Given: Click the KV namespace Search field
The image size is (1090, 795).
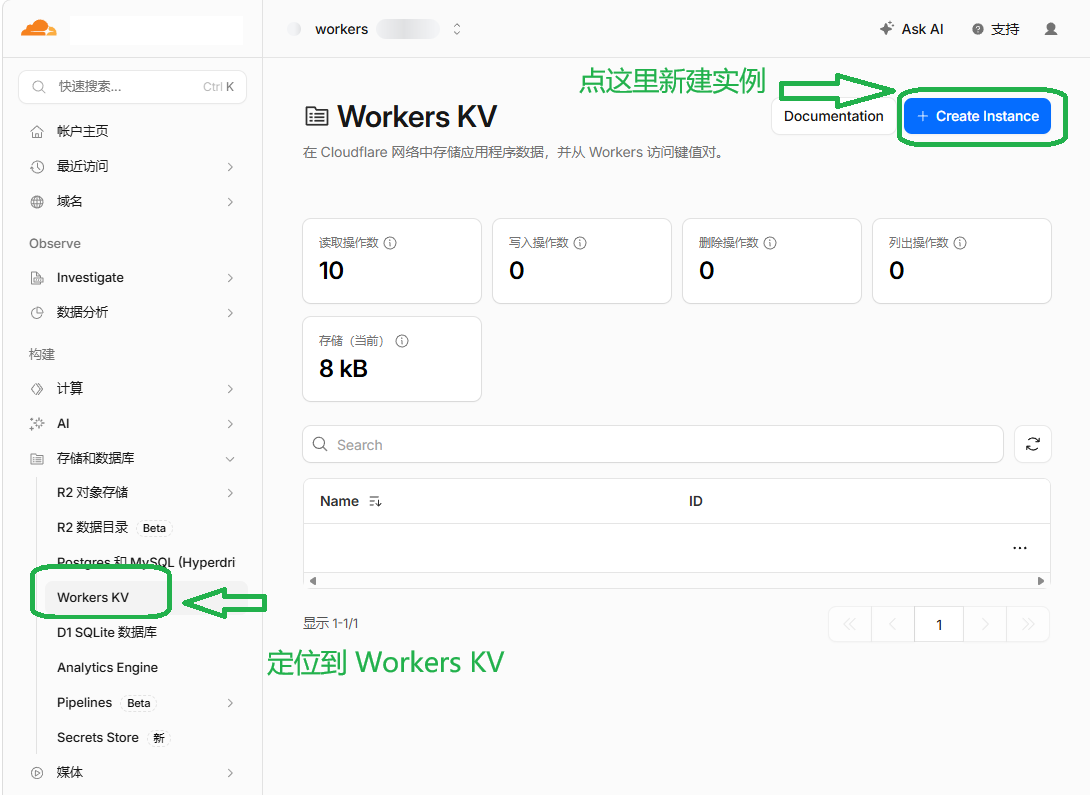Looking at the screenshot, I should pos(653,444).
